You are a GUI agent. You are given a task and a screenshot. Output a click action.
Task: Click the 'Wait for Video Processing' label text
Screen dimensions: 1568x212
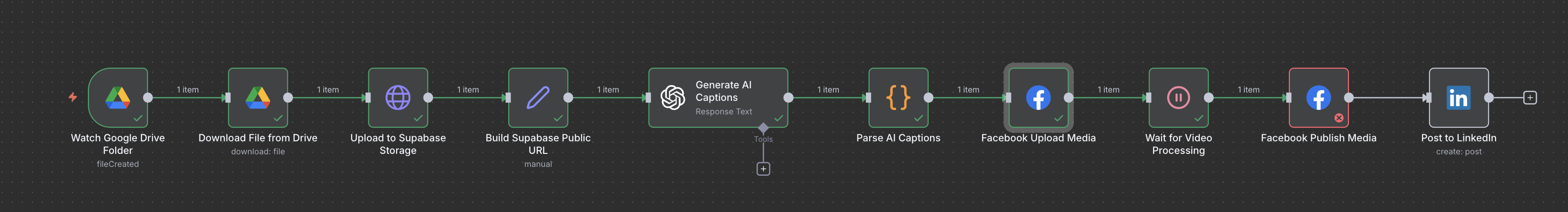[x=1178, y=145]
